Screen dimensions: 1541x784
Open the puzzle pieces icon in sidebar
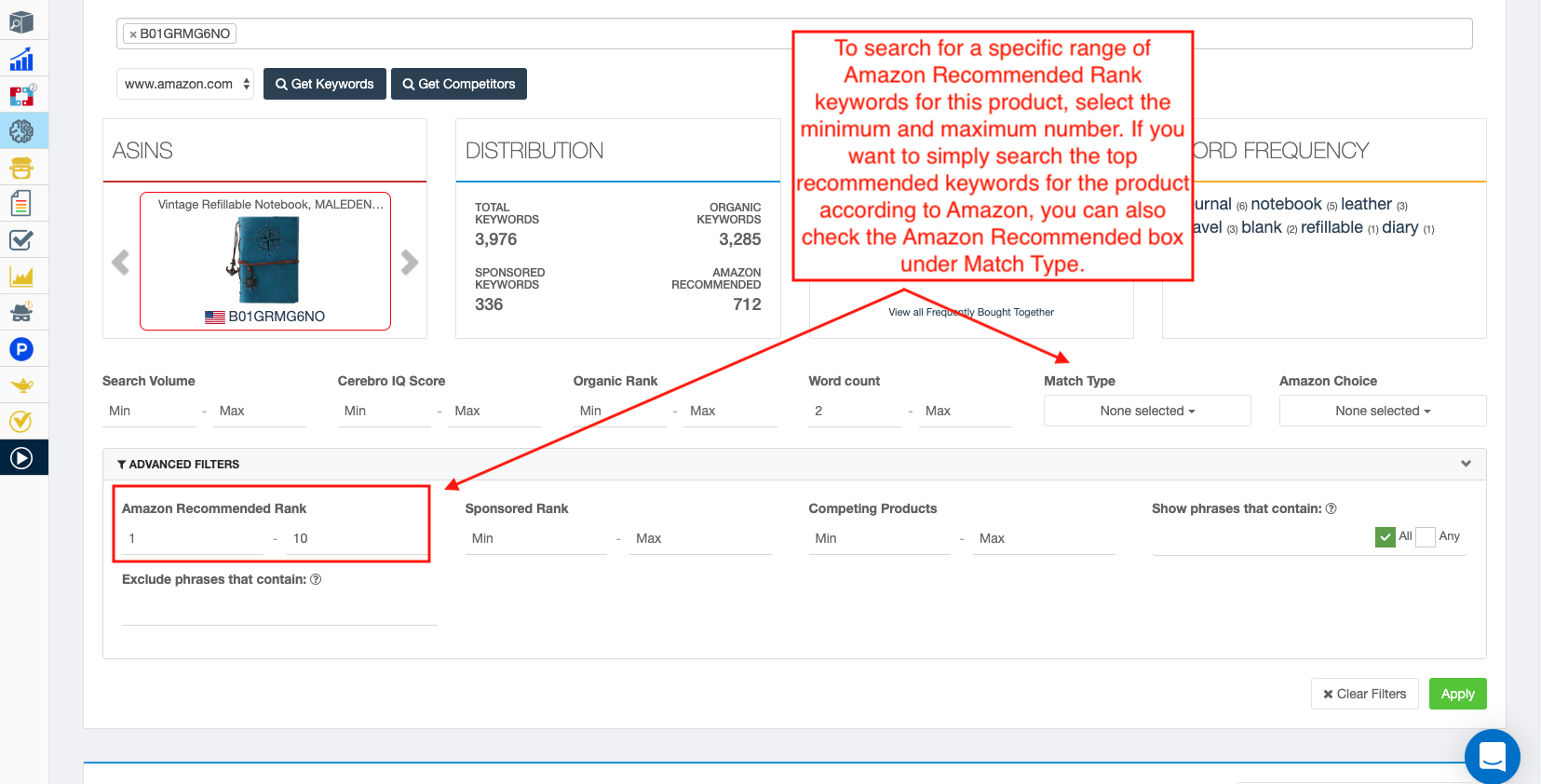click(x=21, y=95)
